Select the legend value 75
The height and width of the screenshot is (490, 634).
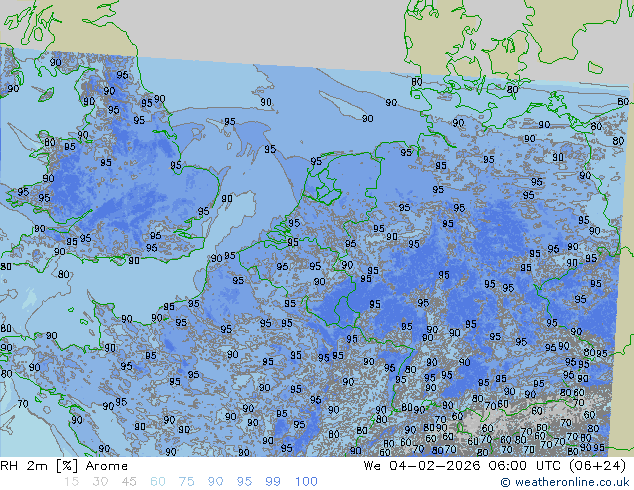click(x=186, y=482)
